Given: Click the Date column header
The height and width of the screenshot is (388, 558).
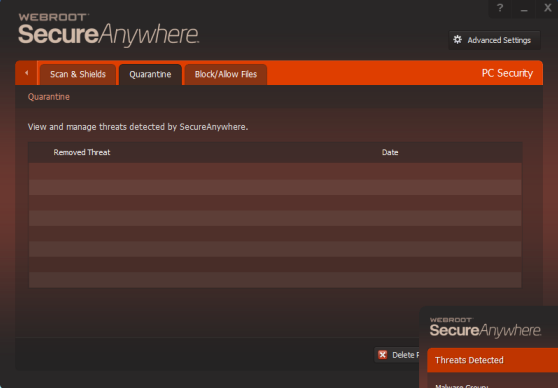Looking at the screenshot, I should 390,152.
